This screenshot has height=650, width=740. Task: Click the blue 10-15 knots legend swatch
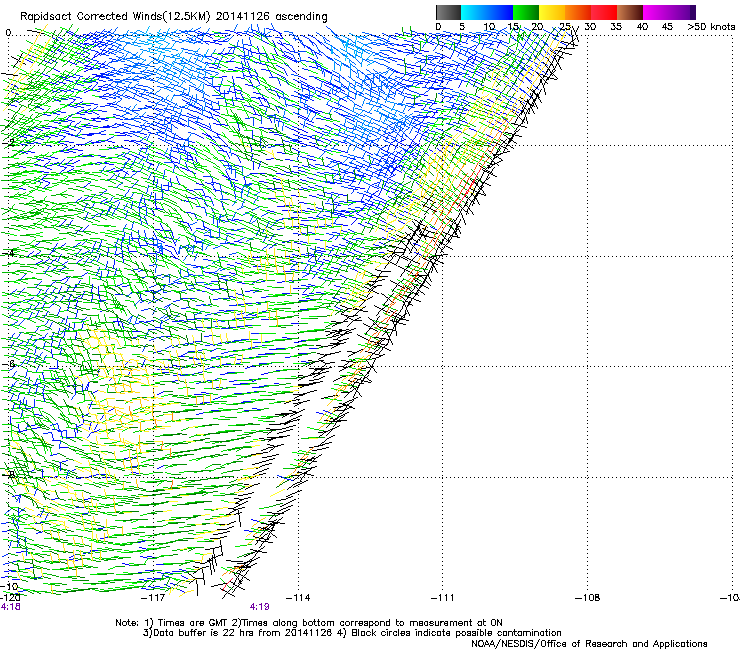500,12
